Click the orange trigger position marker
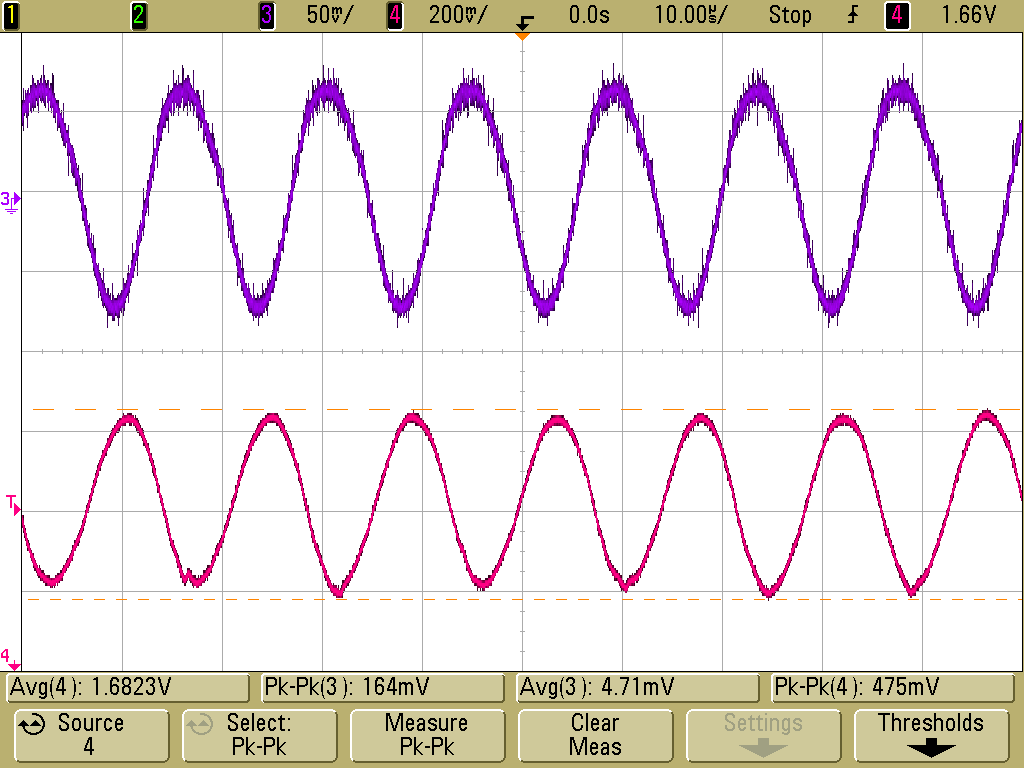 [x=522, y=36]
